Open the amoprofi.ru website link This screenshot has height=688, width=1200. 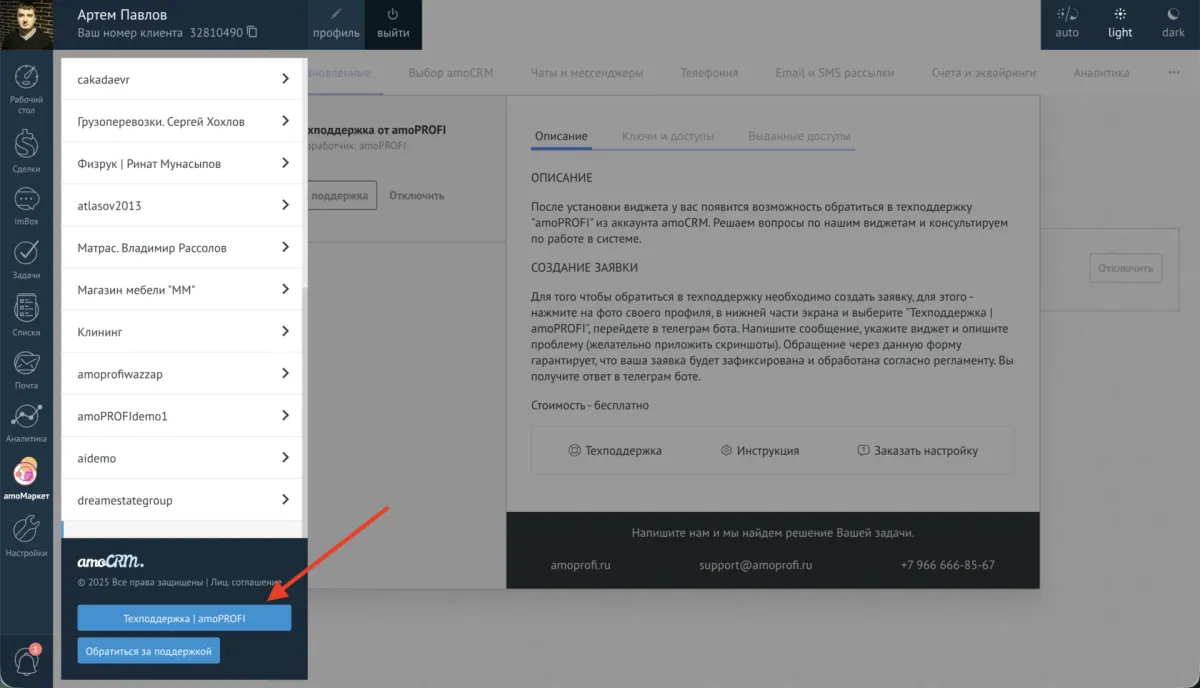point(580,565)
